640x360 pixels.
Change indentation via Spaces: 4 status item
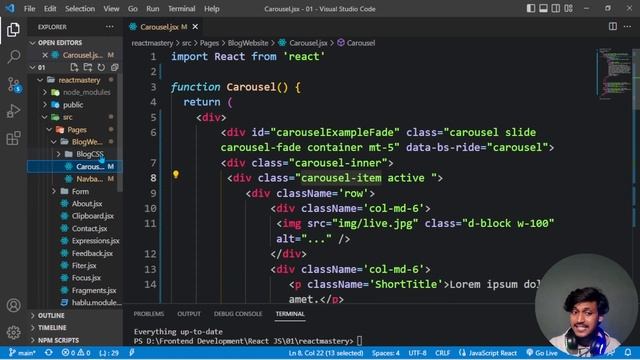tap(385, 353)
